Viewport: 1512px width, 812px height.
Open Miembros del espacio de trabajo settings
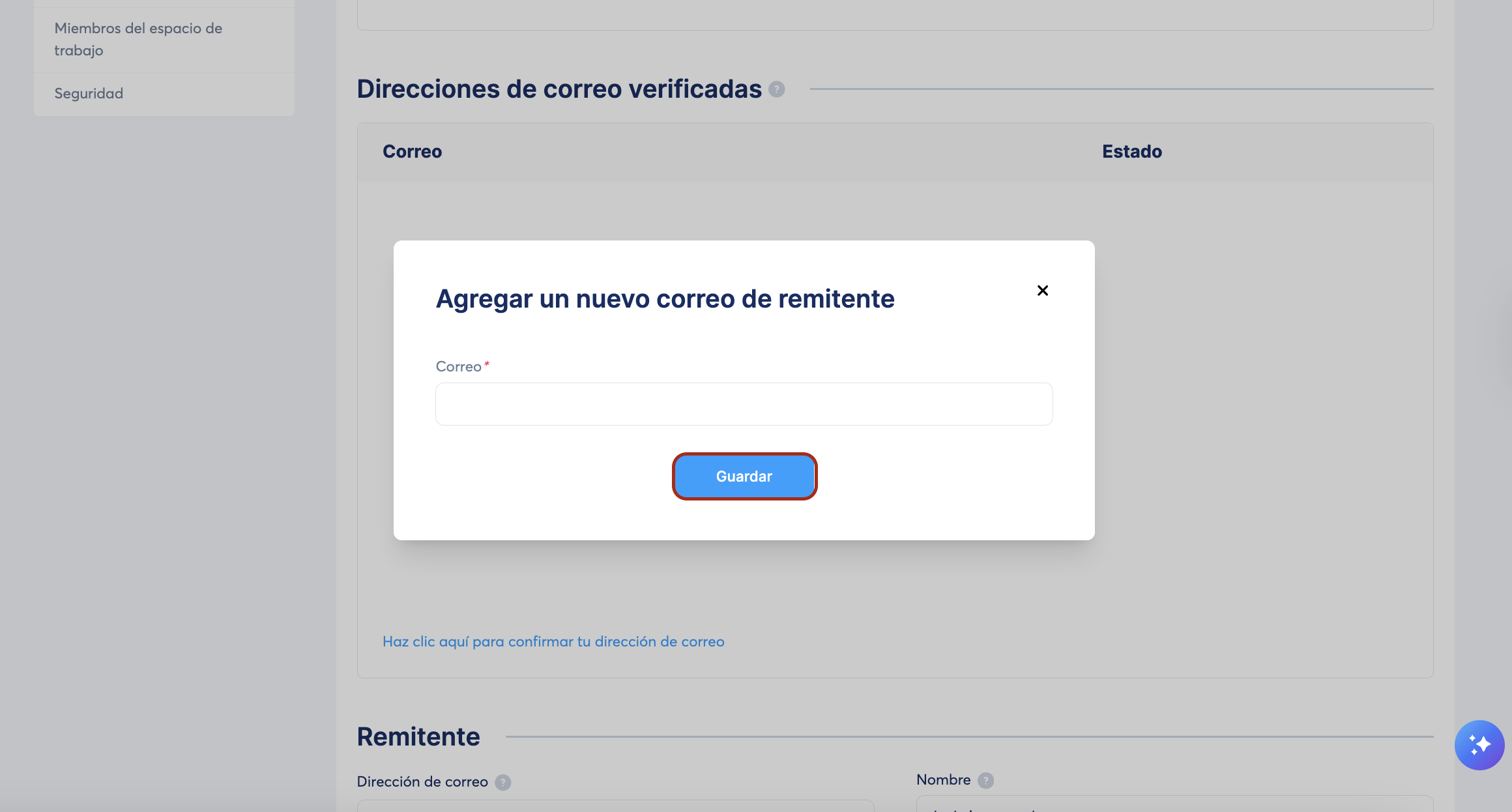point(138,39)
